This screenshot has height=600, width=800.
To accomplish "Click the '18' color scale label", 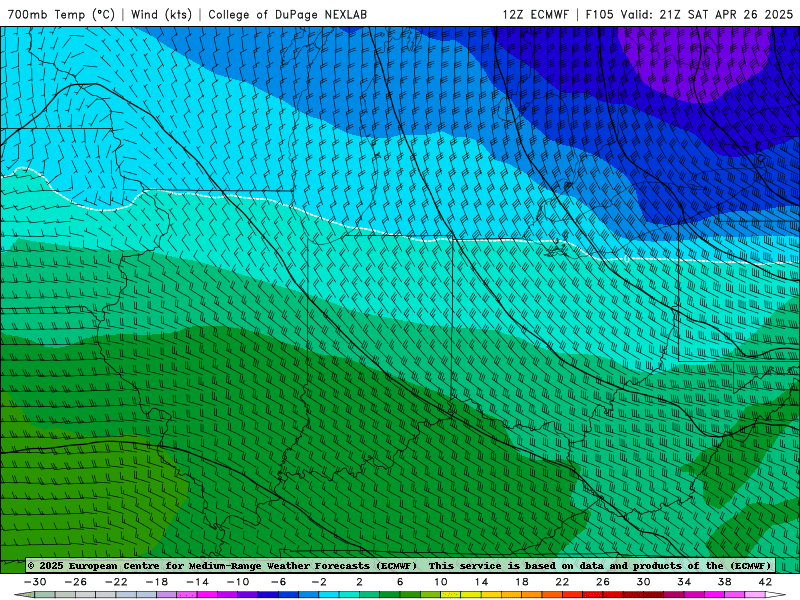I will pos(521,582).
